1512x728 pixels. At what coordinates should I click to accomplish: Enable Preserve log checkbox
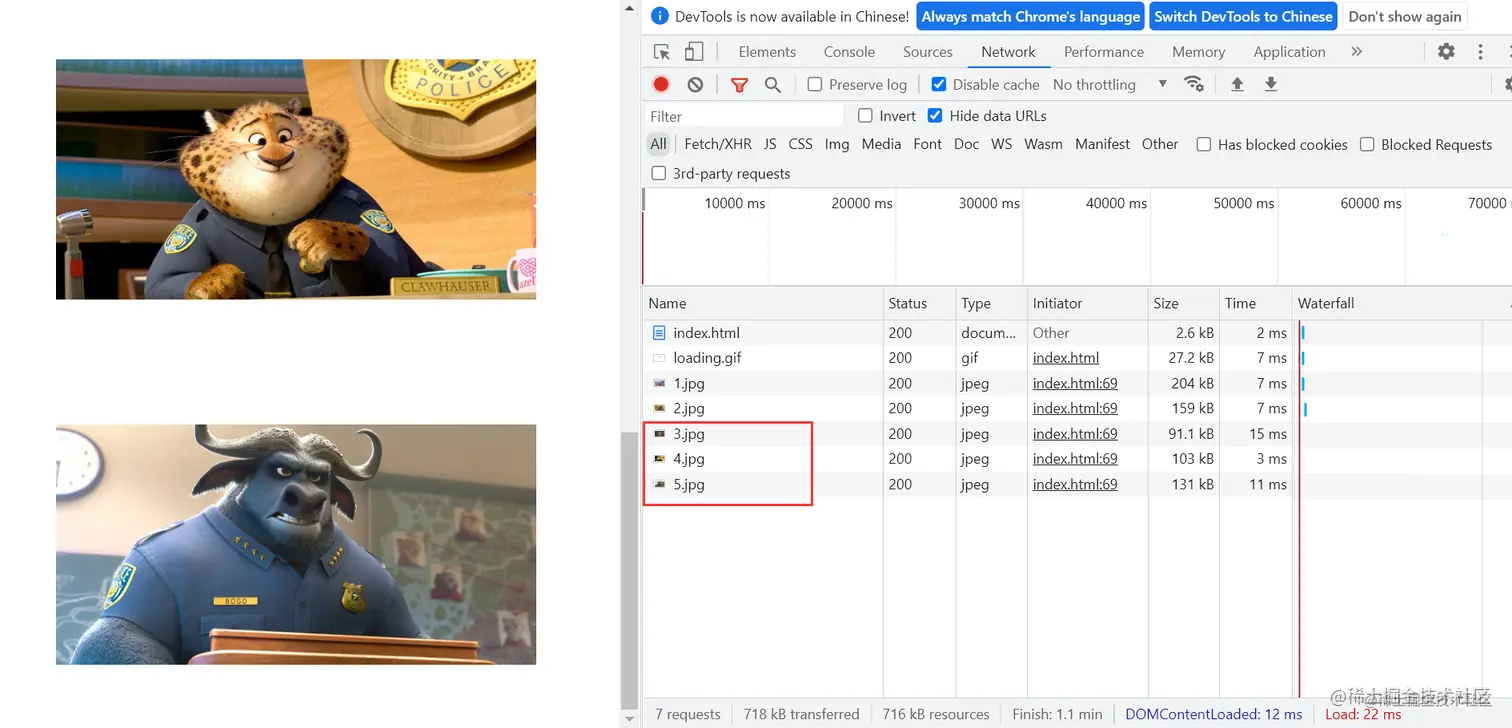point(814,85)
